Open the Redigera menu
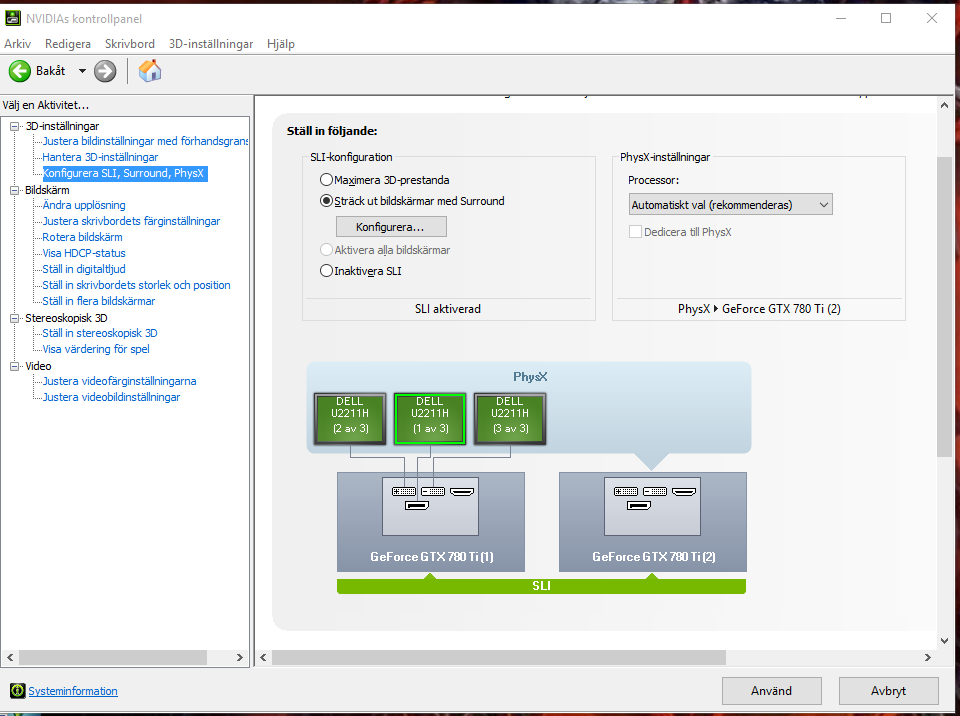 (x=68, y=44)
